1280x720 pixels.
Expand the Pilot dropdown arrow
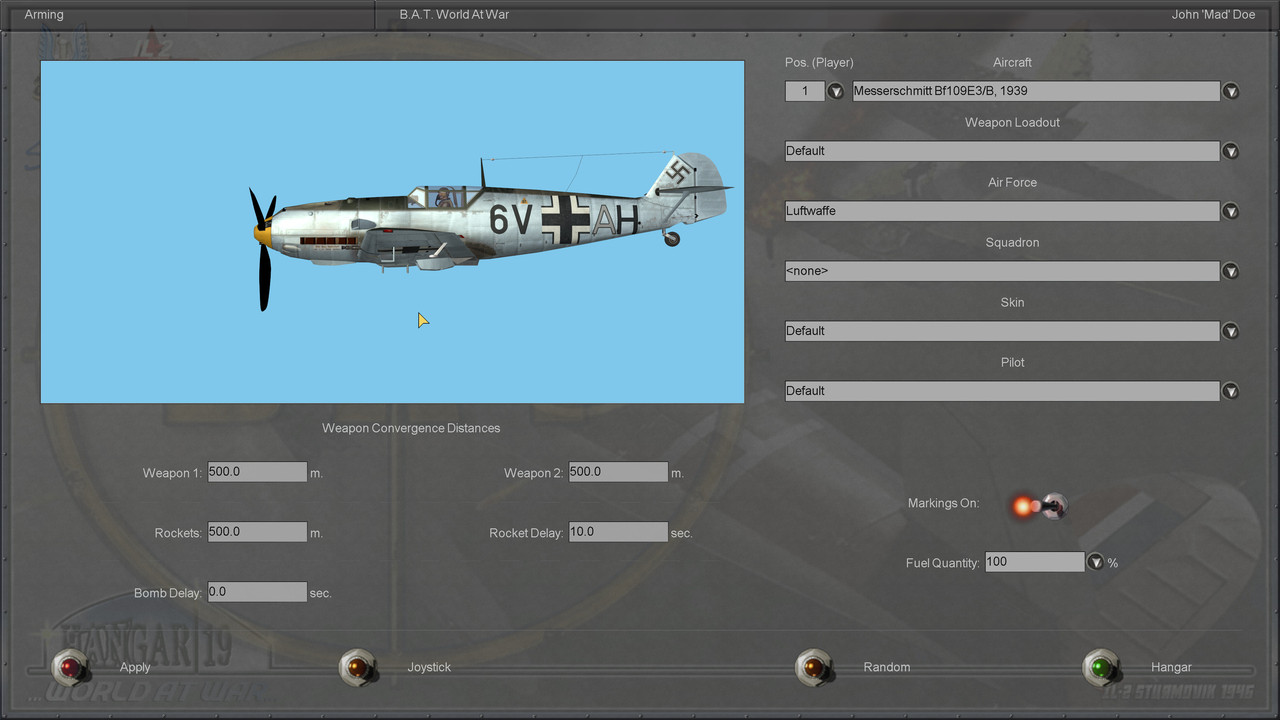pyautogui.click(x=1231, y=391)
